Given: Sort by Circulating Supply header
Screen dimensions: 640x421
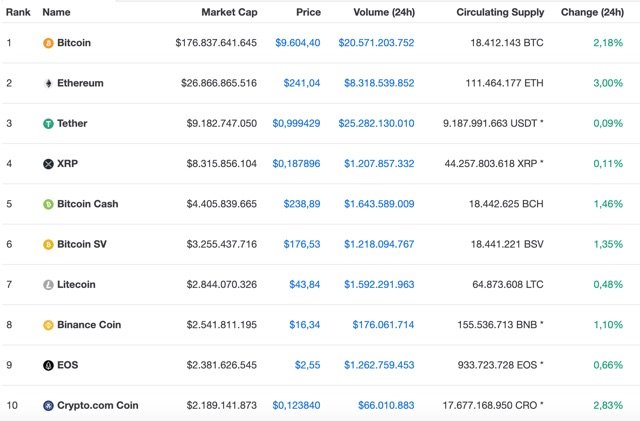Looking at the screenshot, I should click(500, 12).
